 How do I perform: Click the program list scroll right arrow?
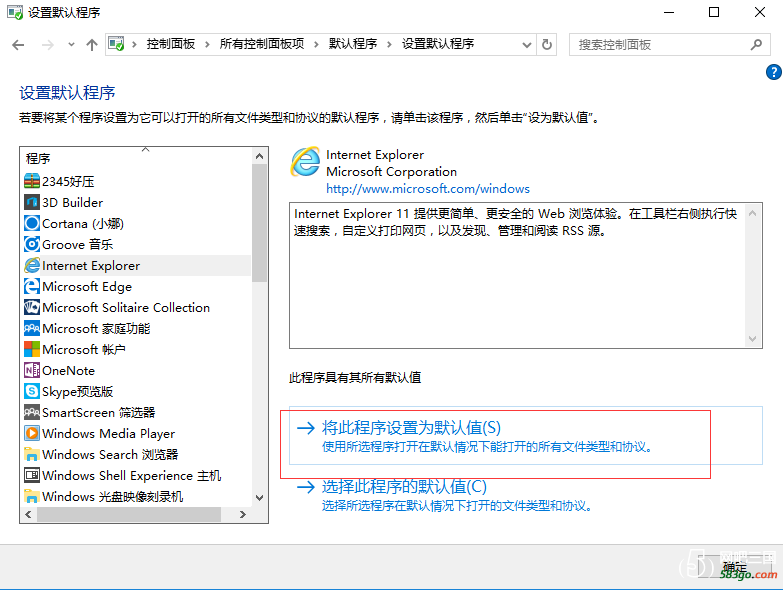point(243,514)
